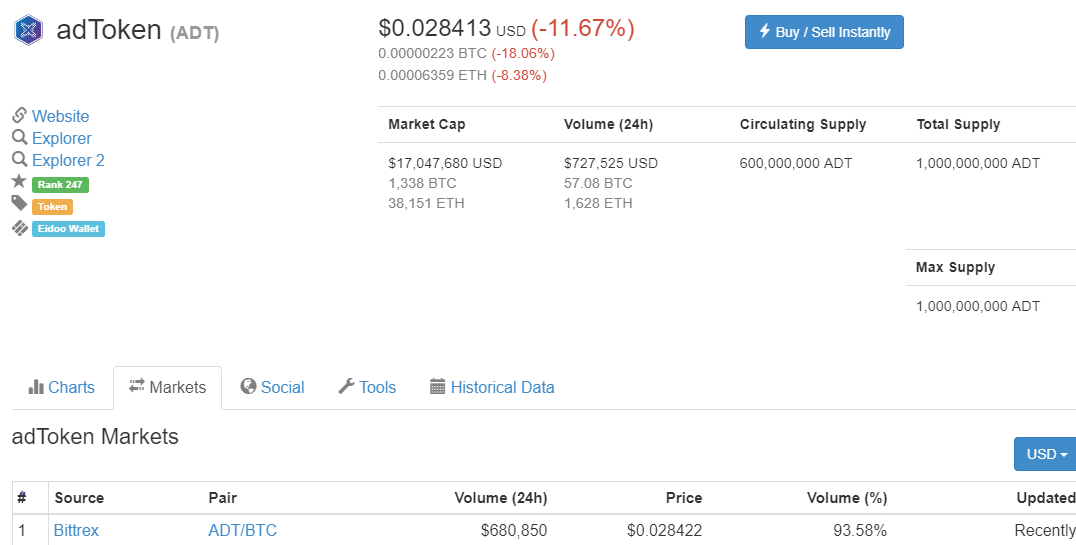Click the ADT/BTC pair link
Screen dimensions: 1076x545
pos(242,530)
